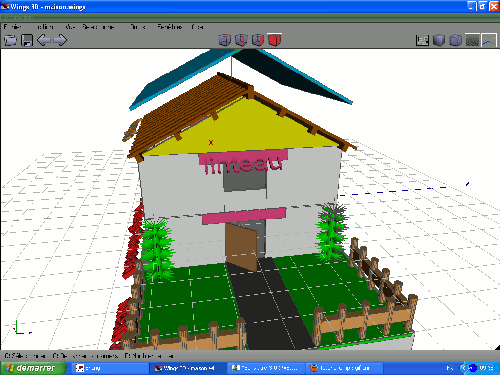Screen dimensions: 500x375
Task: Open the geometry graph preferences icon
Action: pos(422,40)
